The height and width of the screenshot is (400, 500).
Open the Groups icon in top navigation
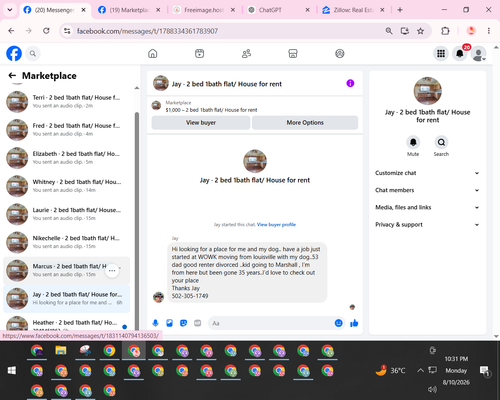click(x=340, y=53)
